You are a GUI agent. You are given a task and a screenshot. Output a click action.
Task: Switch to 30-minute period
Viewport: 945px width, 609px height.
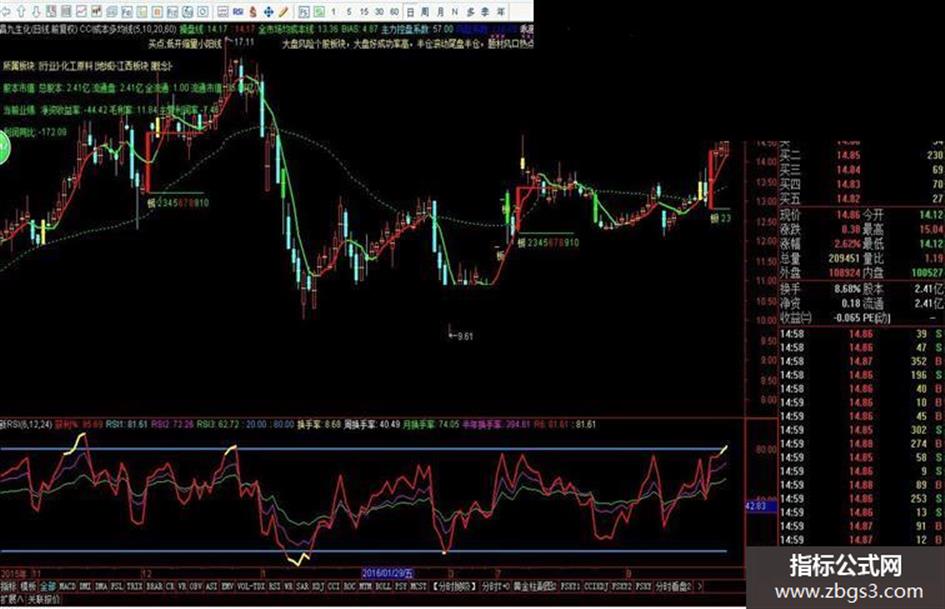pyautogui.click(x=378, y=11)
